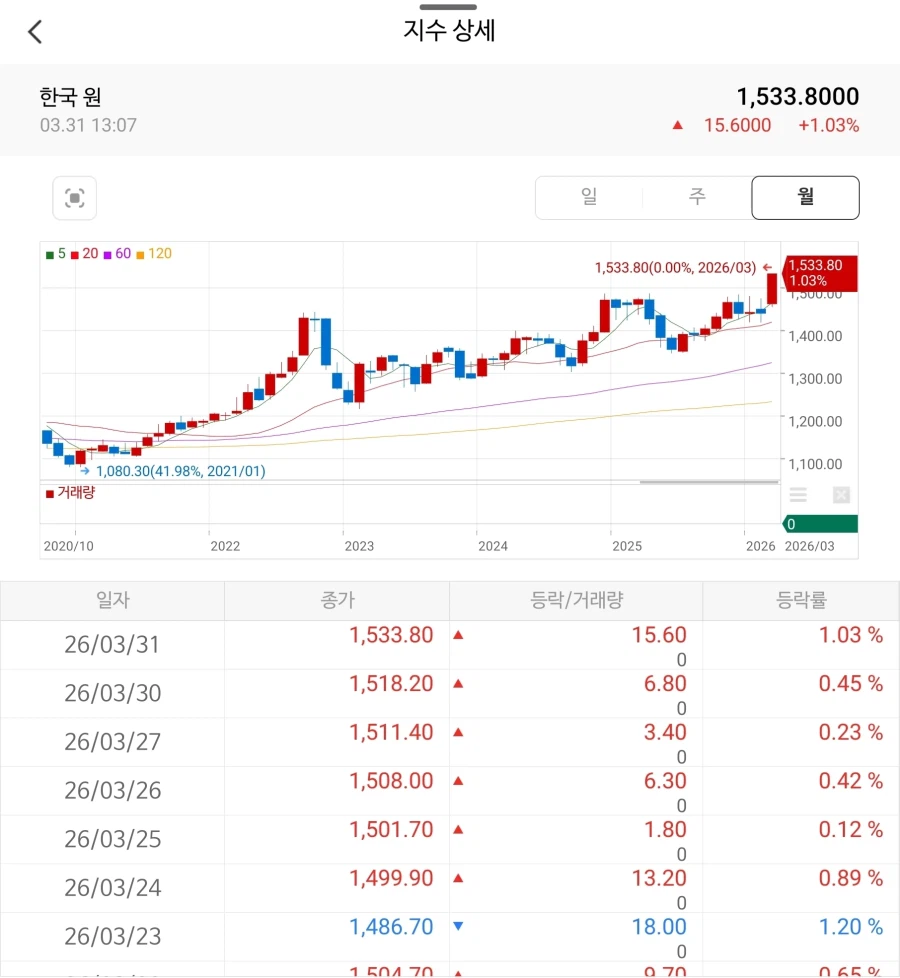
Task: Click the blue down-triangle on the 26/03/23 row
Action: point(458,928)
